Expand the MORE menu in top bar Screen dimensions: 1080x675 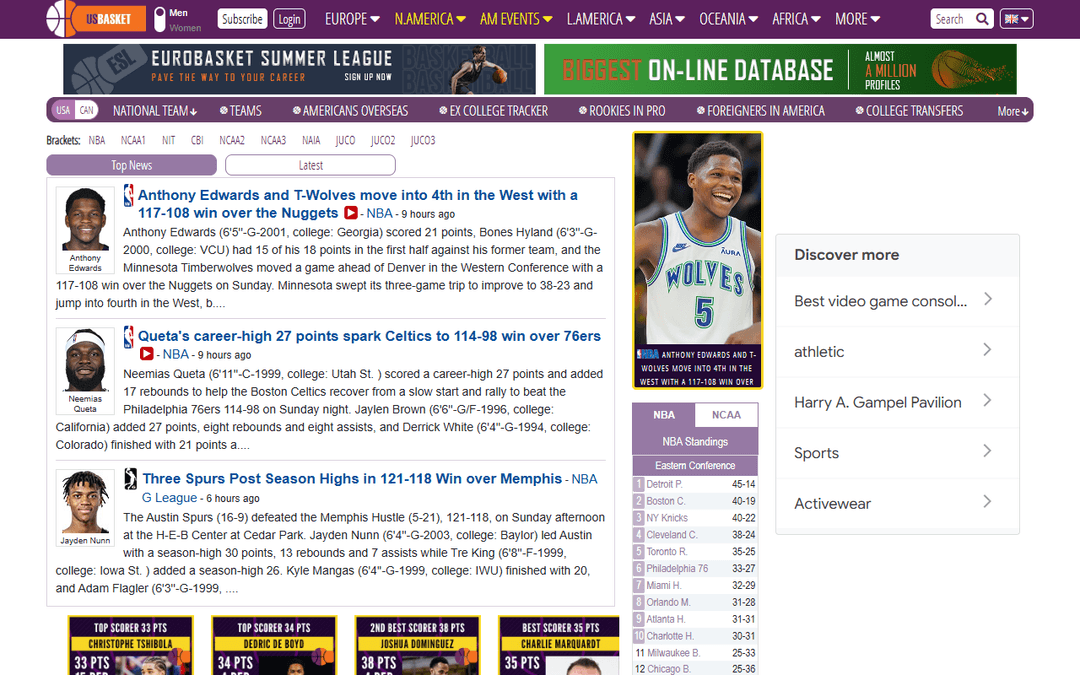click(x=858, y=19)
